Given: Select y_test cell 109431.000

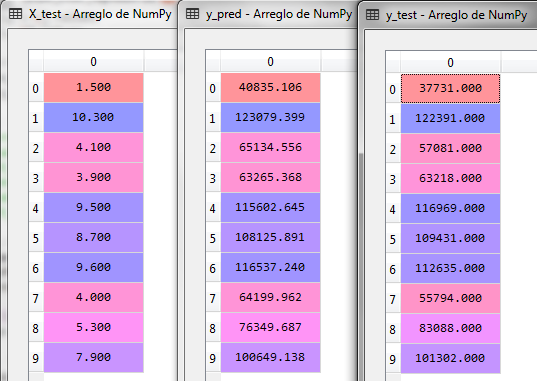Looking at the screenshot, I should tap(451, 238).
